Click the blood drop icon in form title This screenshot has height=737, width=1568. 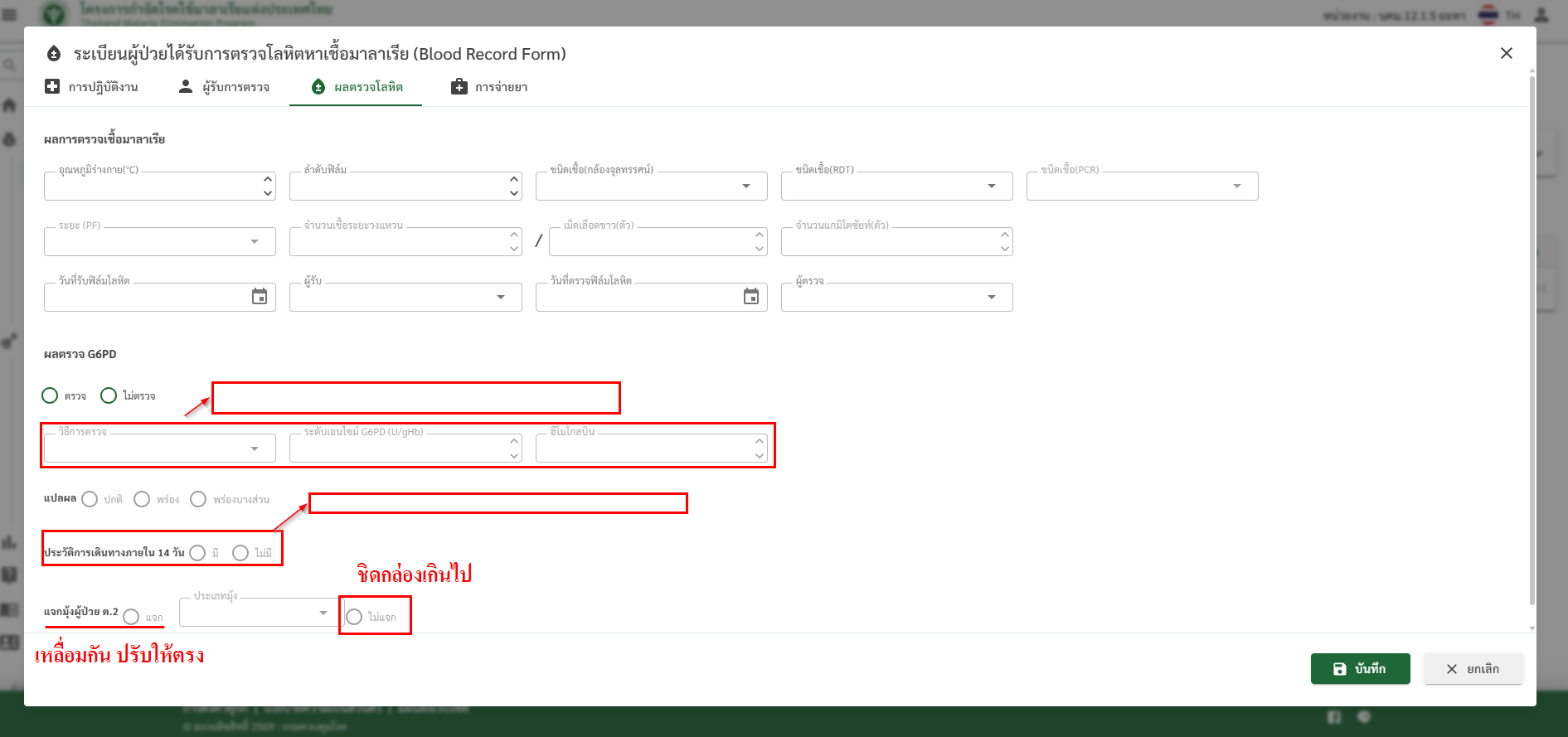[54, 54]
